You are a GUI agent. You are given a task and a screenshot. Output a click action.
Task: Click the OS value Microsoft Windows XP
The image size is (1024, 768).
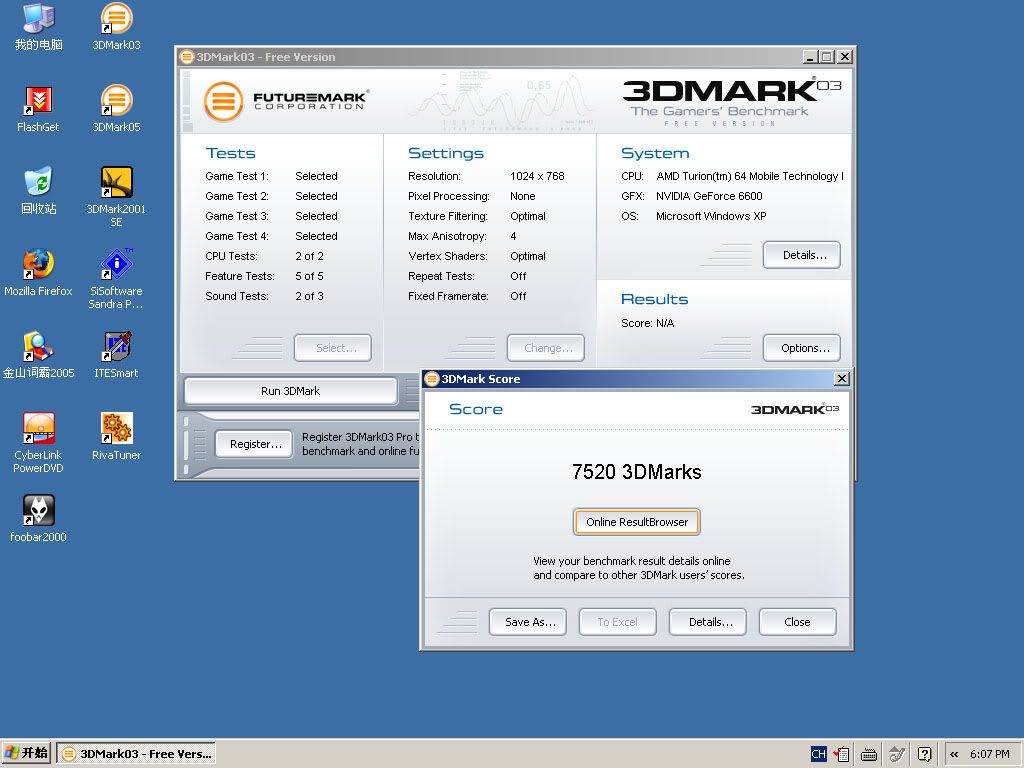tap(711, 216)
